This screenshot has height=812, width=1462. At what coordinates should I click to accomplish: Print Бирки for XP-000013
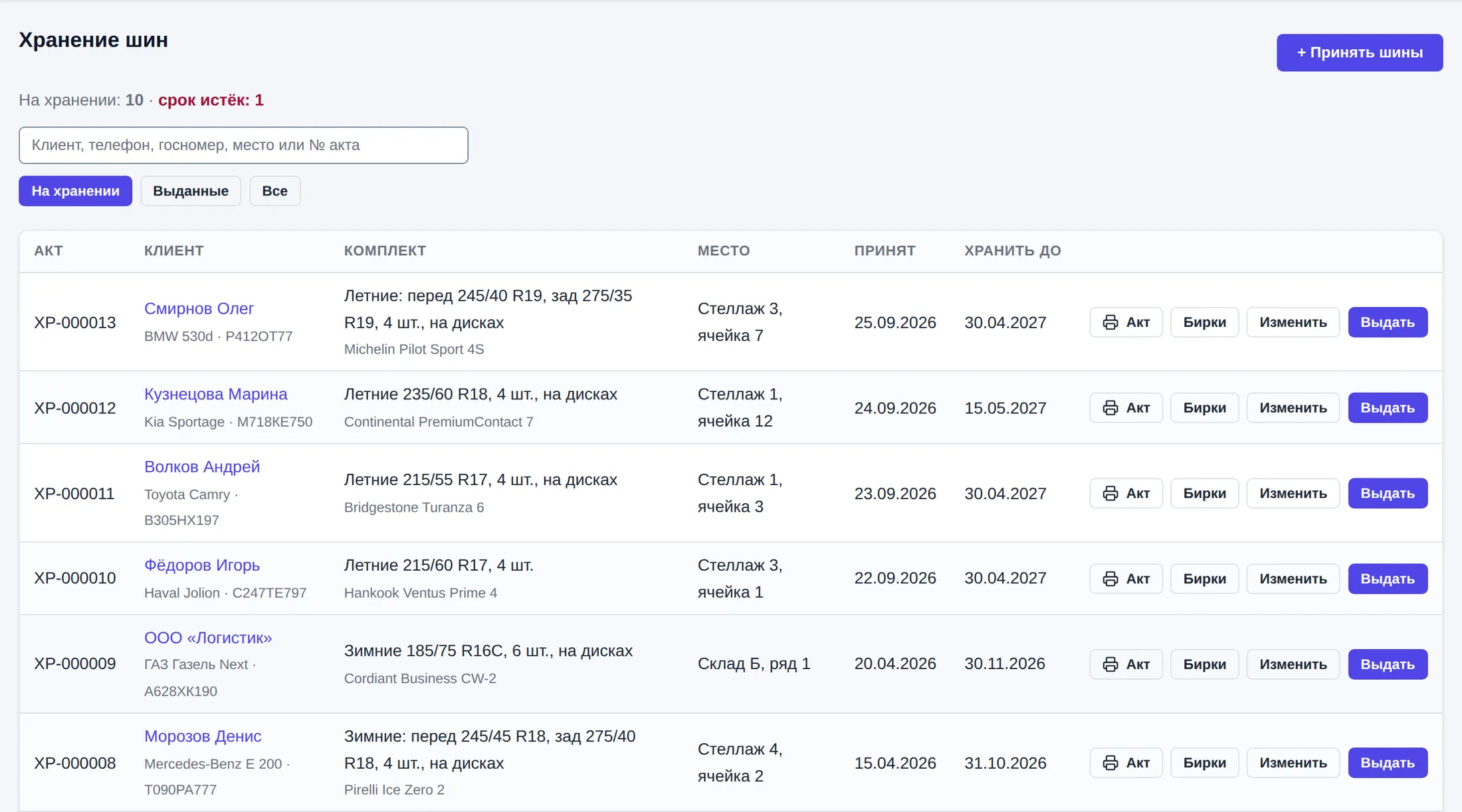[1204, 322]
